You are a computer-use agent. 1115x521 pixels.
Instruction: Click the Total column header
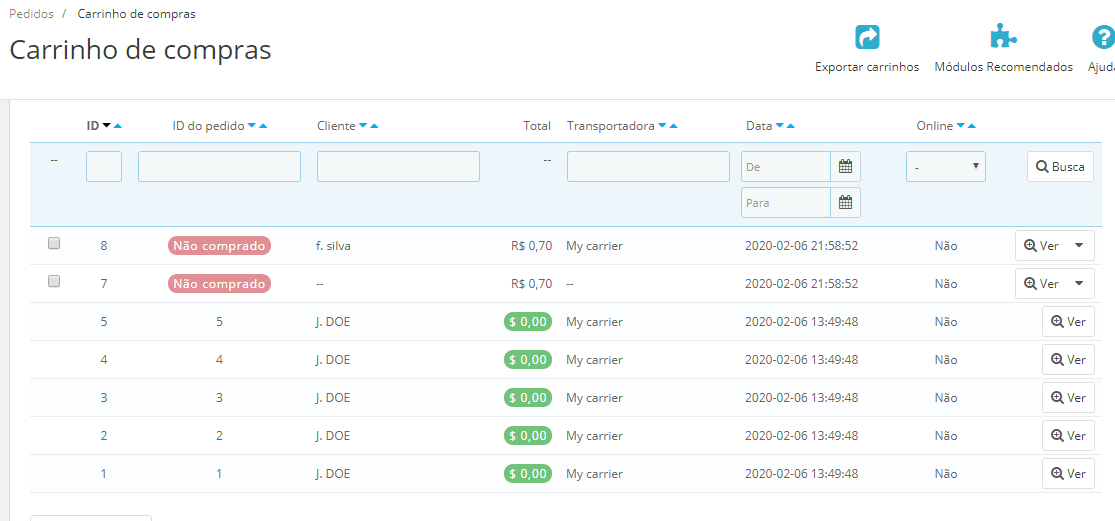coord(537,126)
